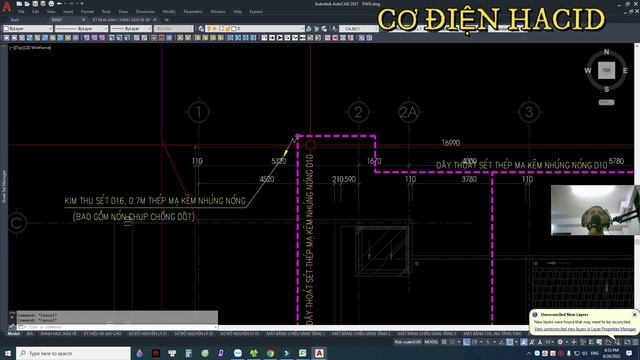Image resolution: width=640 pixels, height=360 pixels.
Task: Open Google Chrome from the taskbar
Action: tap(270, 353)
